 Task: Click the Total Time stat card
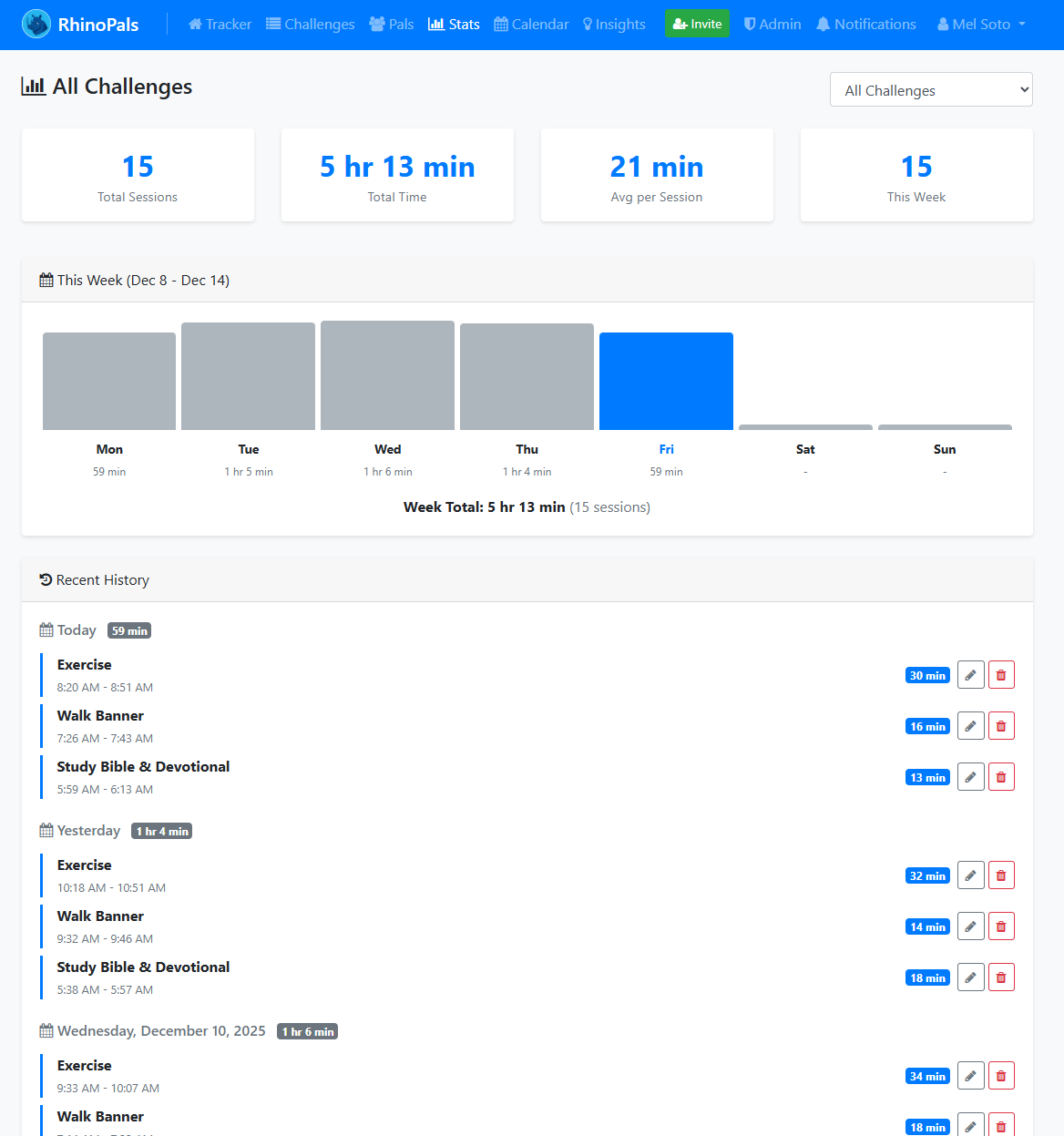click(397, 175)
